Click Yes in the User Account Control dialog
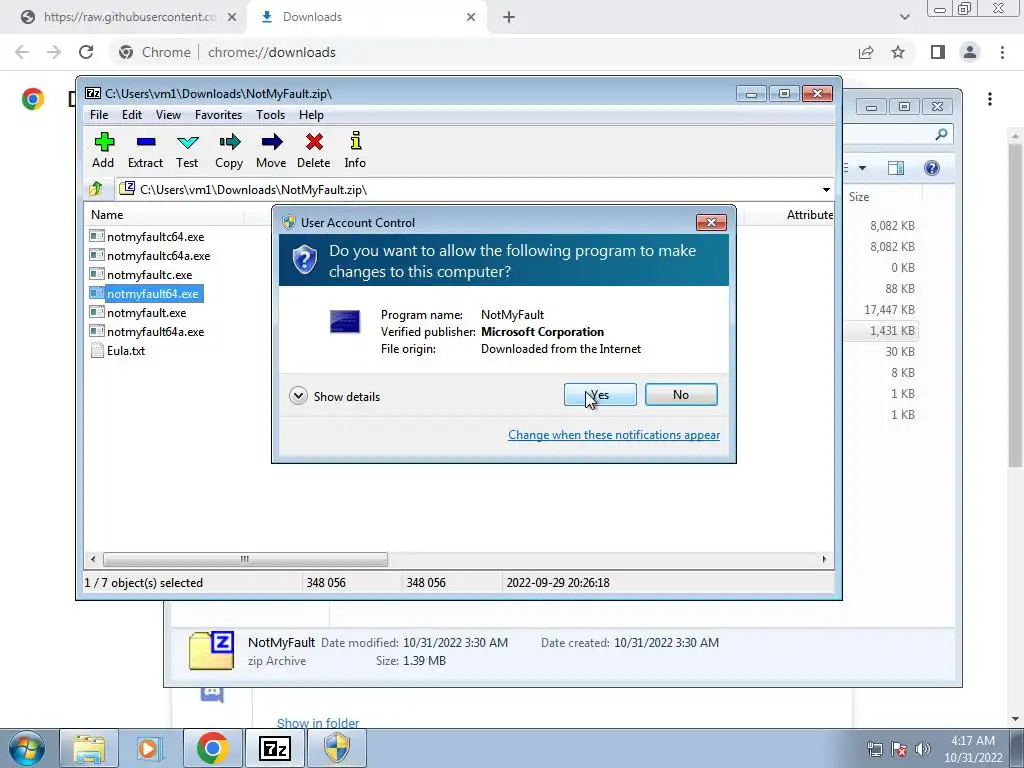This screenshot has width=1024, height=768. click(600, 394)
